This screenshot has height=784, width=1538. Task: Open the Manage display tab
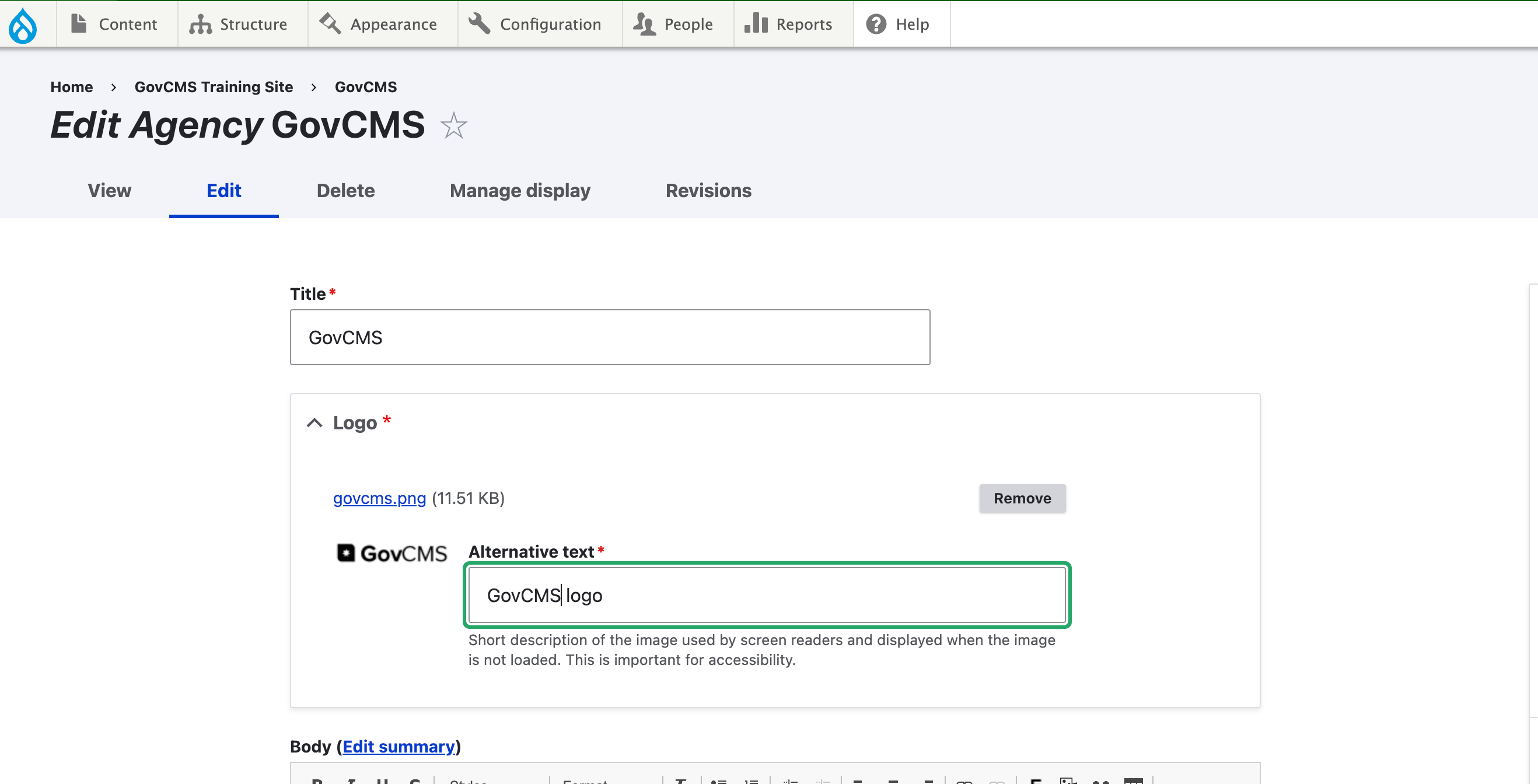(x=519, y=191)
